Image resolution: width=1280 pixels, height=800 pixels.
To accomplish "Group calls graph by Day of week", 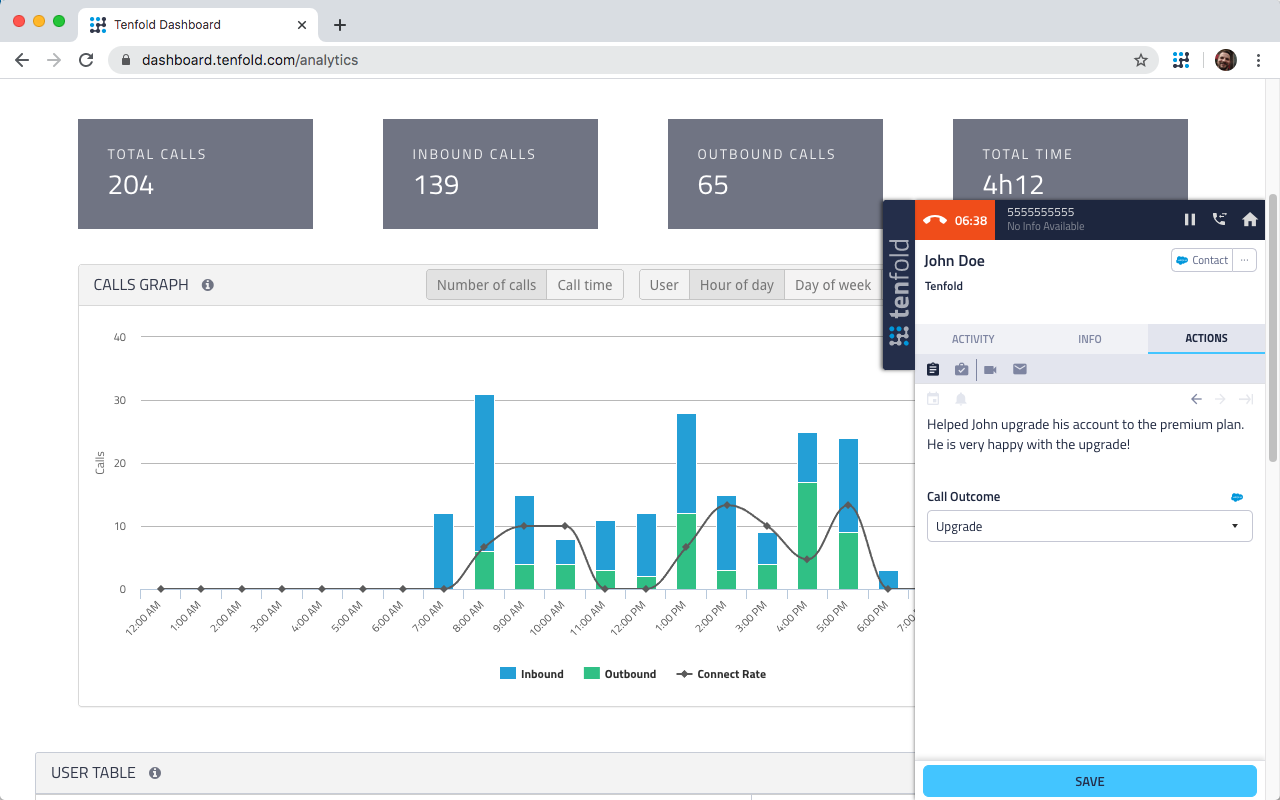I will (x=832, y=285).
